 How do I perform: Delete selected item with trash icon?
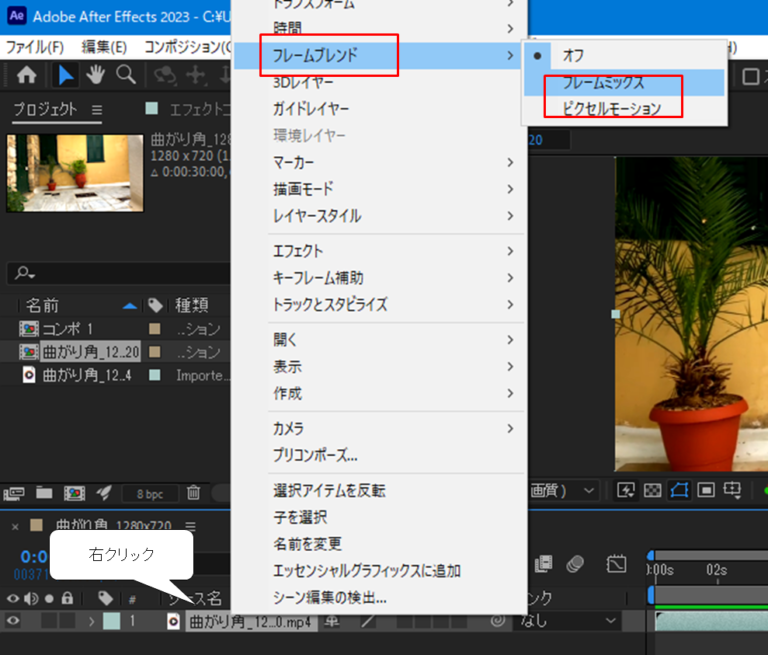[194, 492]
